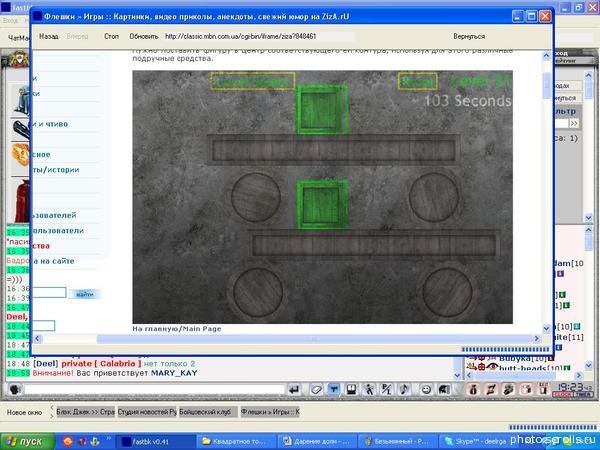Switch to the Блэк Джек tab
Viewport: 600px width, 450px height.
coord(86,412)
